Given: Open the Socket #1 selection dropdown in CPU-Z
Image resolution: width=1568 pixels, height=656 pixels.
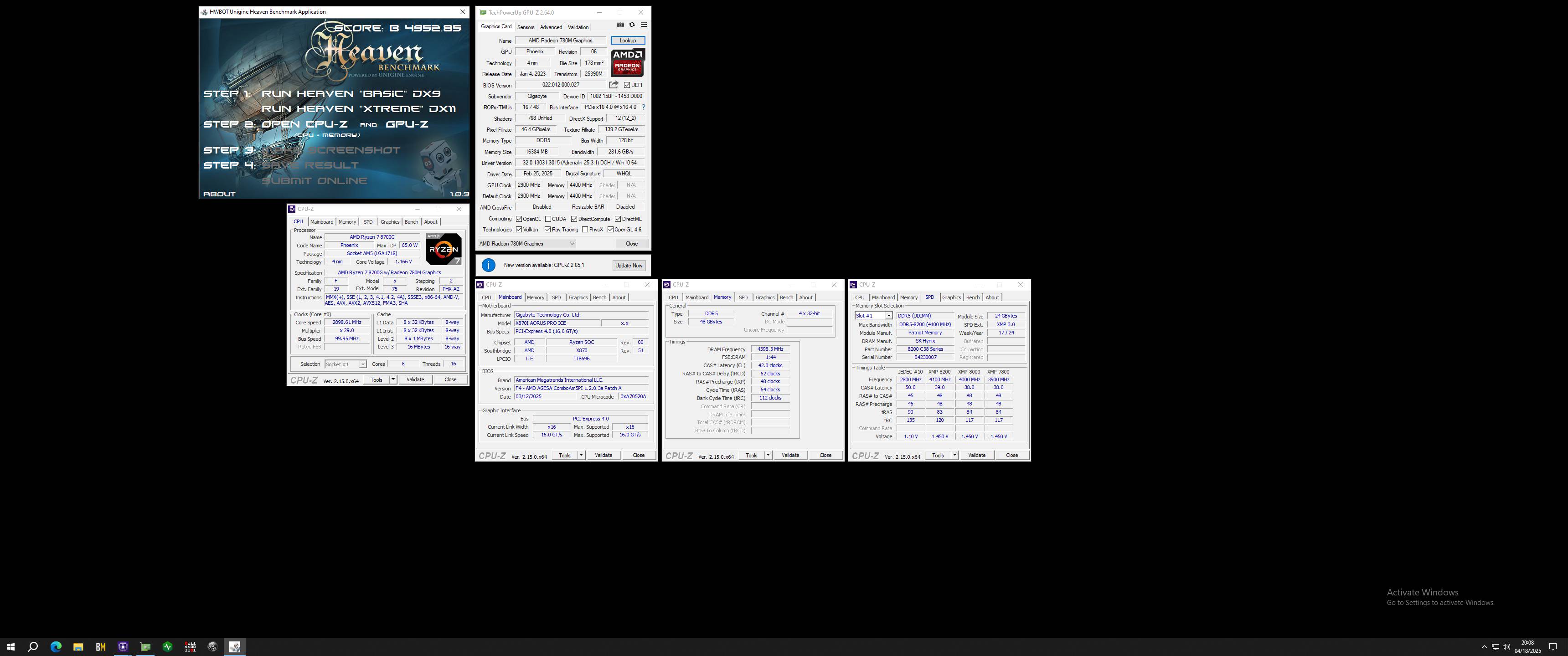Looking at the screenshot, I should tap(345, 364).
